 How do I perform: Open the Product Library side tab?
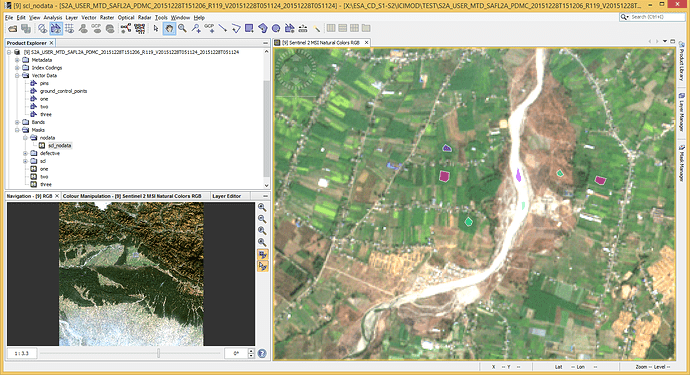tap(682, 62)
